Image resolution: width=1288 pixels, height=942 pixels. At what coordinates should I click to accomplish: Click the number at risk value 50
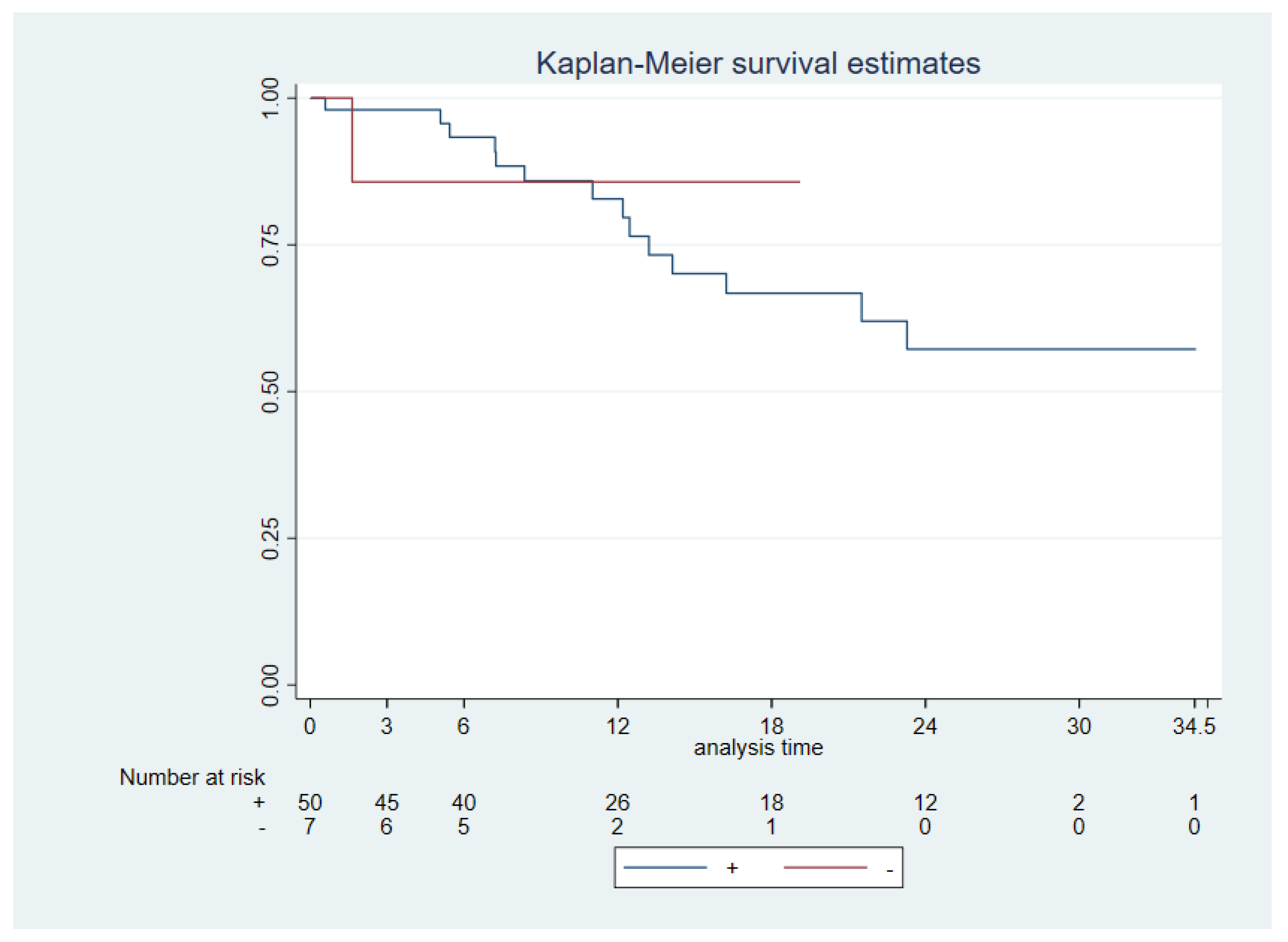click(309, 803)
